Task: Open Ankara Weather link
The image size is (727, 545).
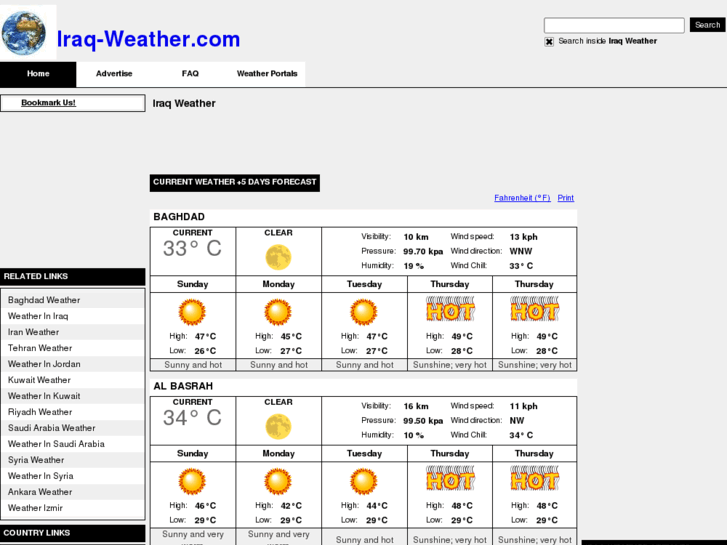Action: (40, 492)
